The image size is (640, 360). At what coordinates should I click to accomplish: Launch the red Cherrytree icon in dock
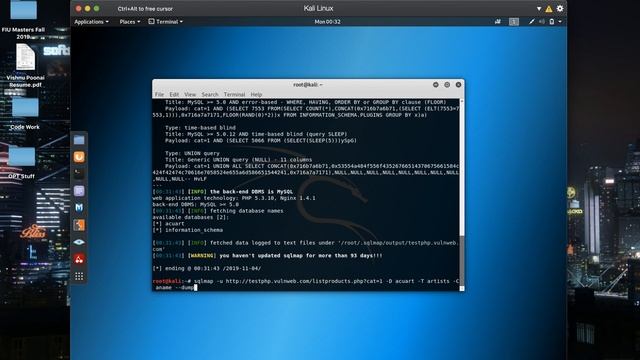pyautogui.click(x=79, y=259)
